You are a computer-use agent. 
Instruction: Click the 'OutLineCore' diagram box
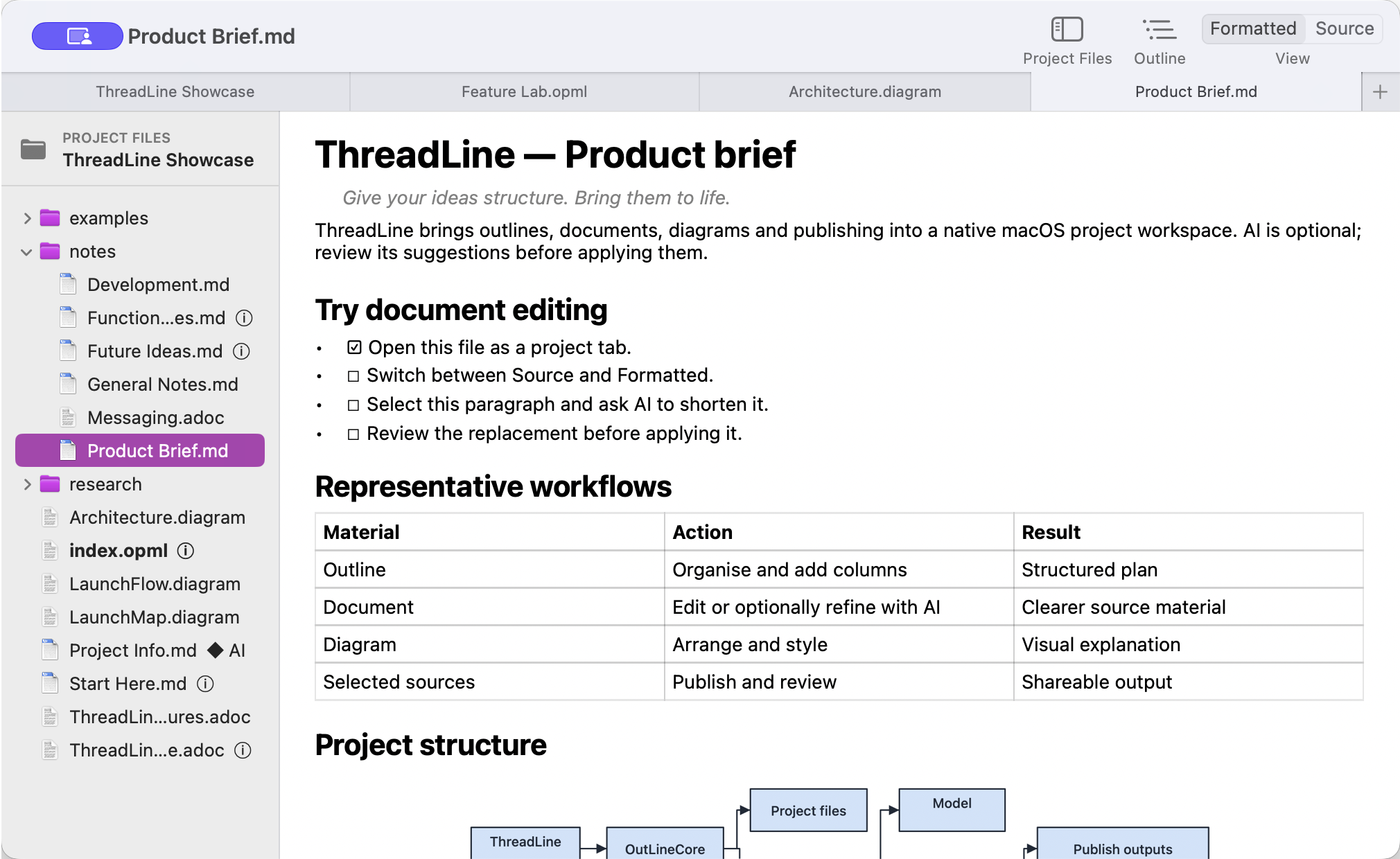click(665, 843)
